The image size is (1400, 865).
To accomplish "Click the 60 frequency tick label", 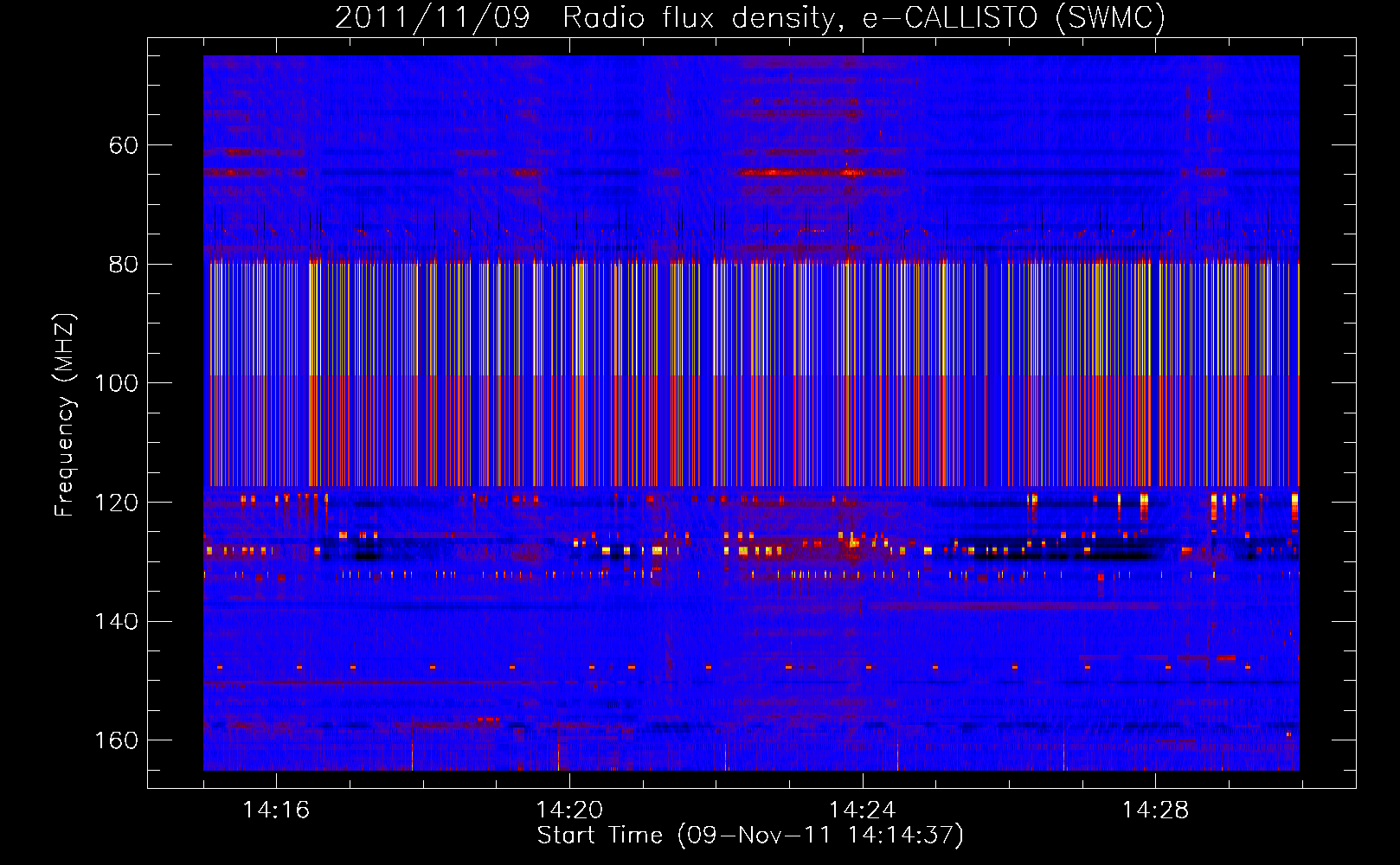I will point(124,145).
